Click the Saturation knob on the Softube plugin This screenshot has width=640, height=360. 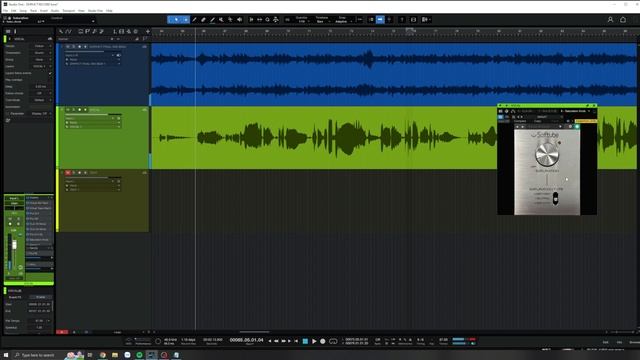547,154
